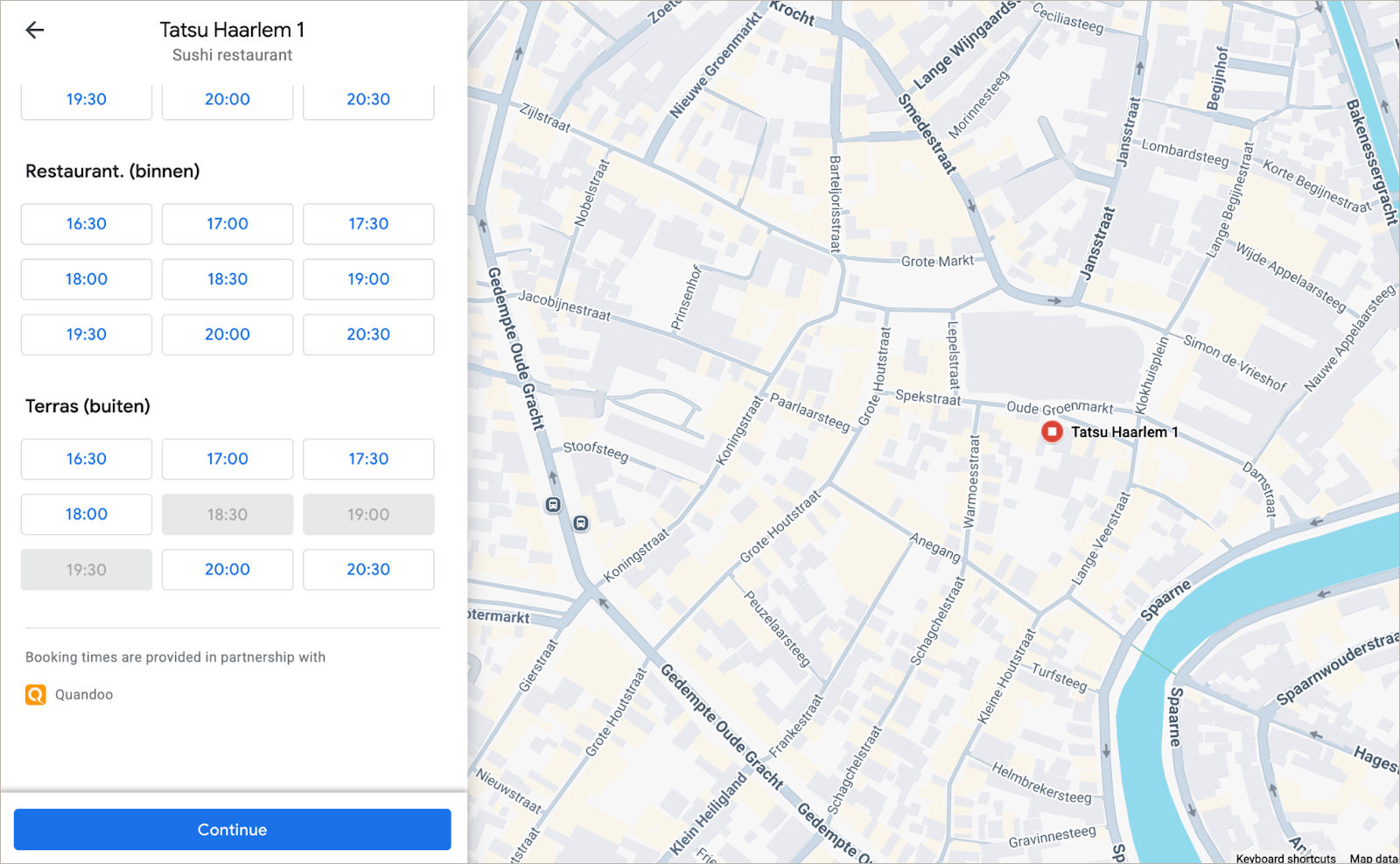Pick 19:00 in Restaurant (binnen) section

click(368, 279)
